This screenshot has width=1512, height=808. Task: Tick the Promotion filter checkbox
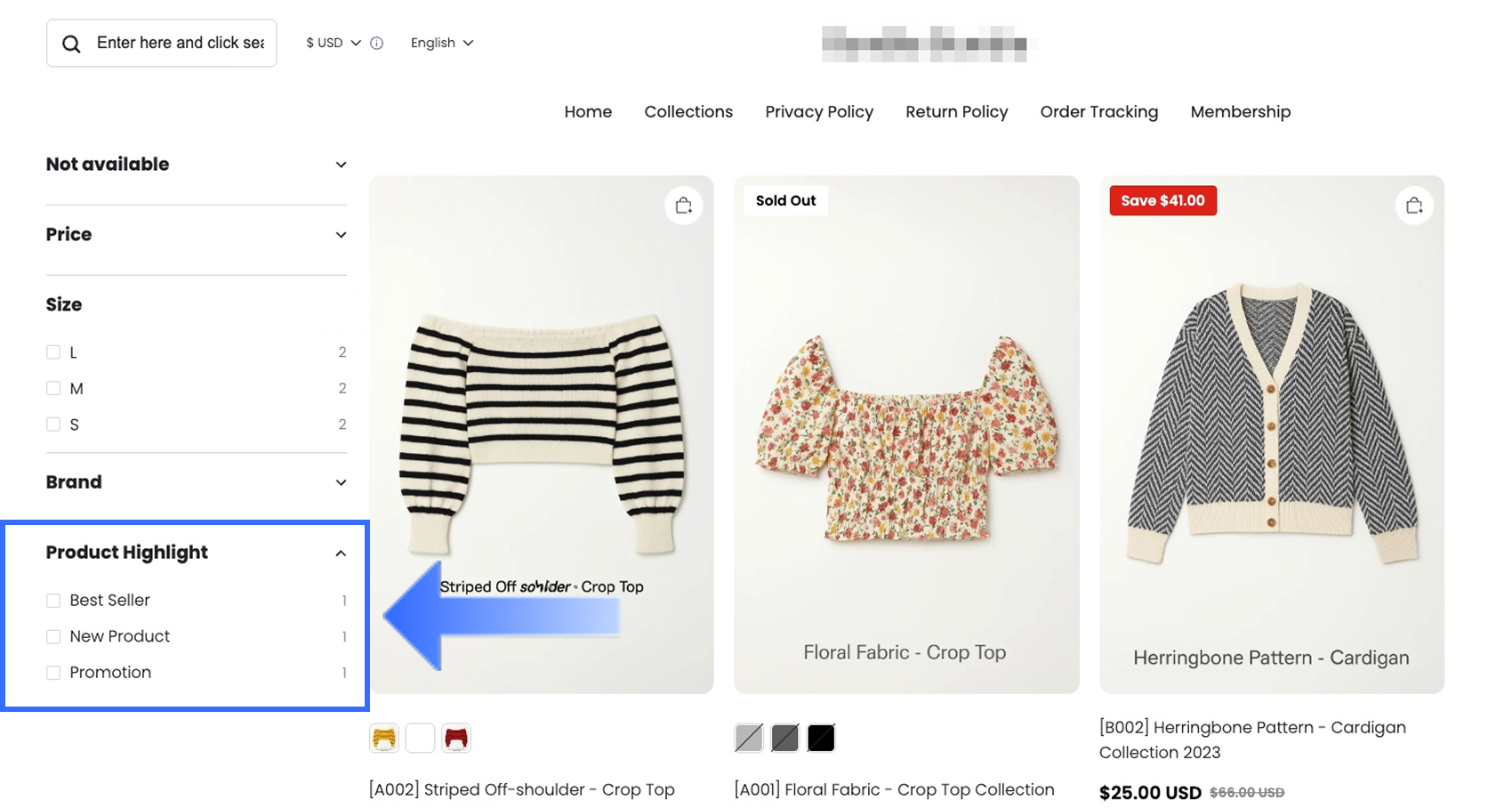click(53, 673)
